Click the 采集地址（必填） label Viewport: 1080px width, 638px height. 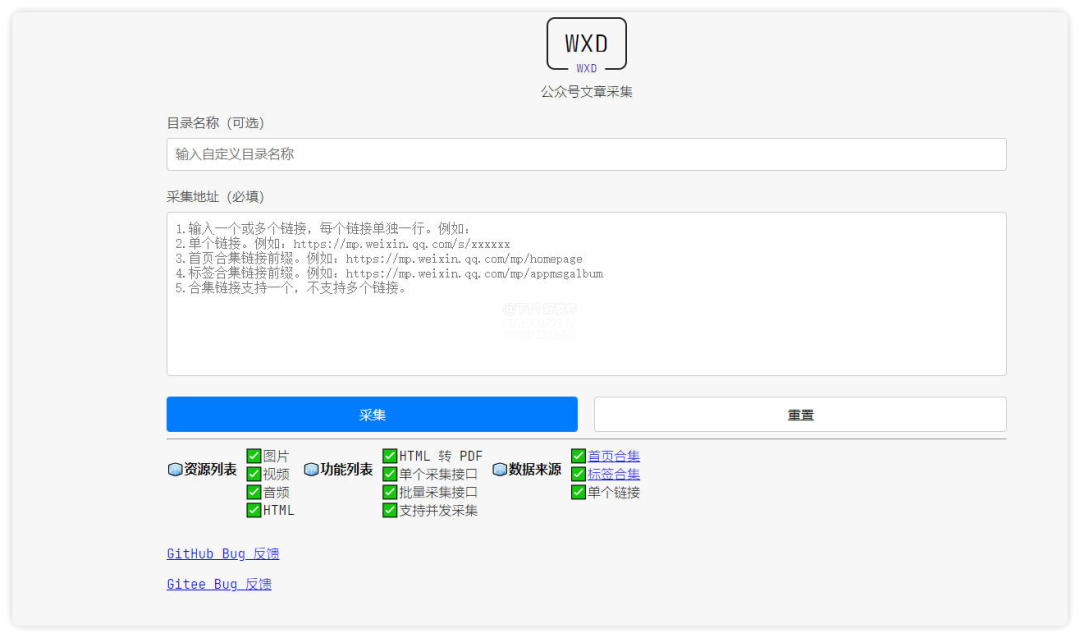click(x=216, y=196)
